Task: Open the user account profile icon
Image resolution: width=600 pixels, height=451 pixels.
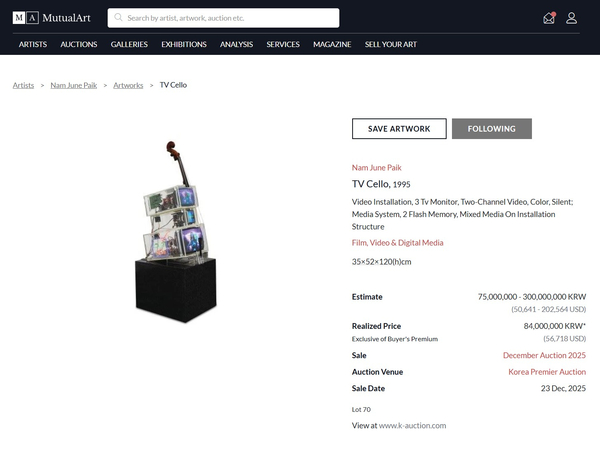Action: tap(571, 18)
